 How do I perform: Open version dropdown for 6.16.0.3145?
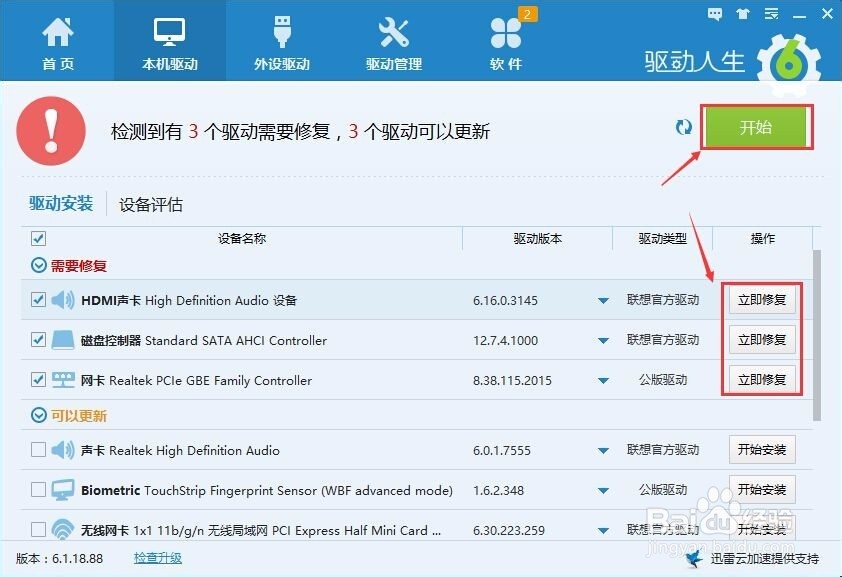point(603,301)
